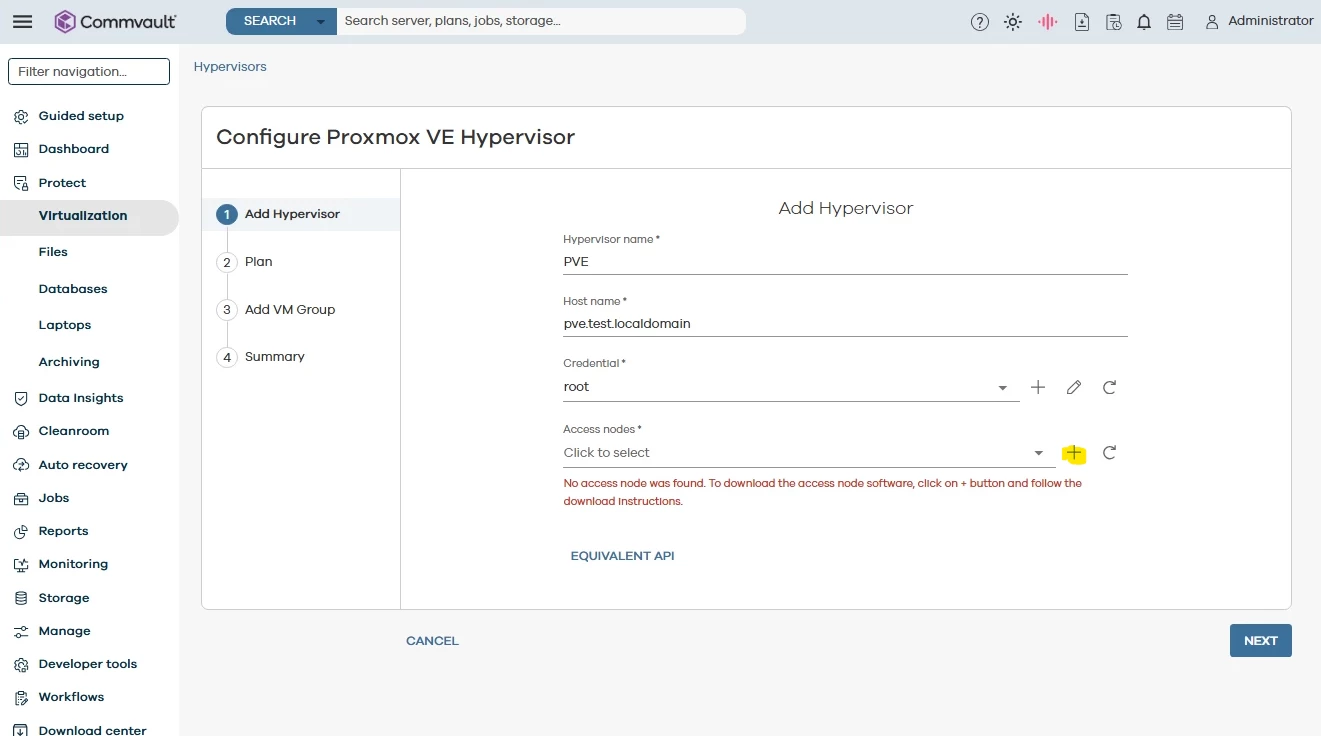Click the Hypervisor name input field
1321x736 pixels.
(845, 262)
